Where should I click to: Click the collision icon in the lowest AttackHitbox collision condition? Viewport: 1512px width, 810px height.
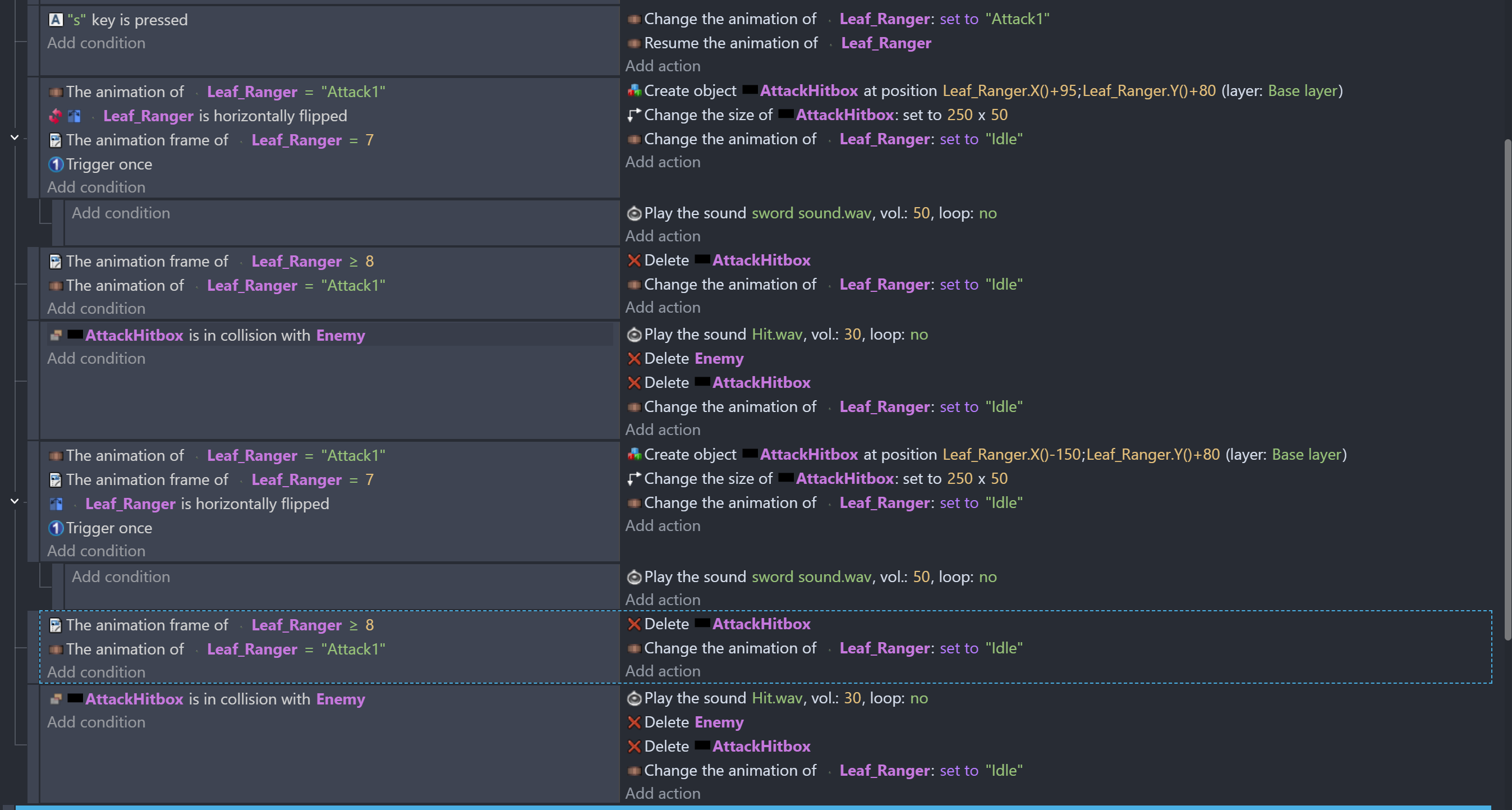[x=56, y=699]
